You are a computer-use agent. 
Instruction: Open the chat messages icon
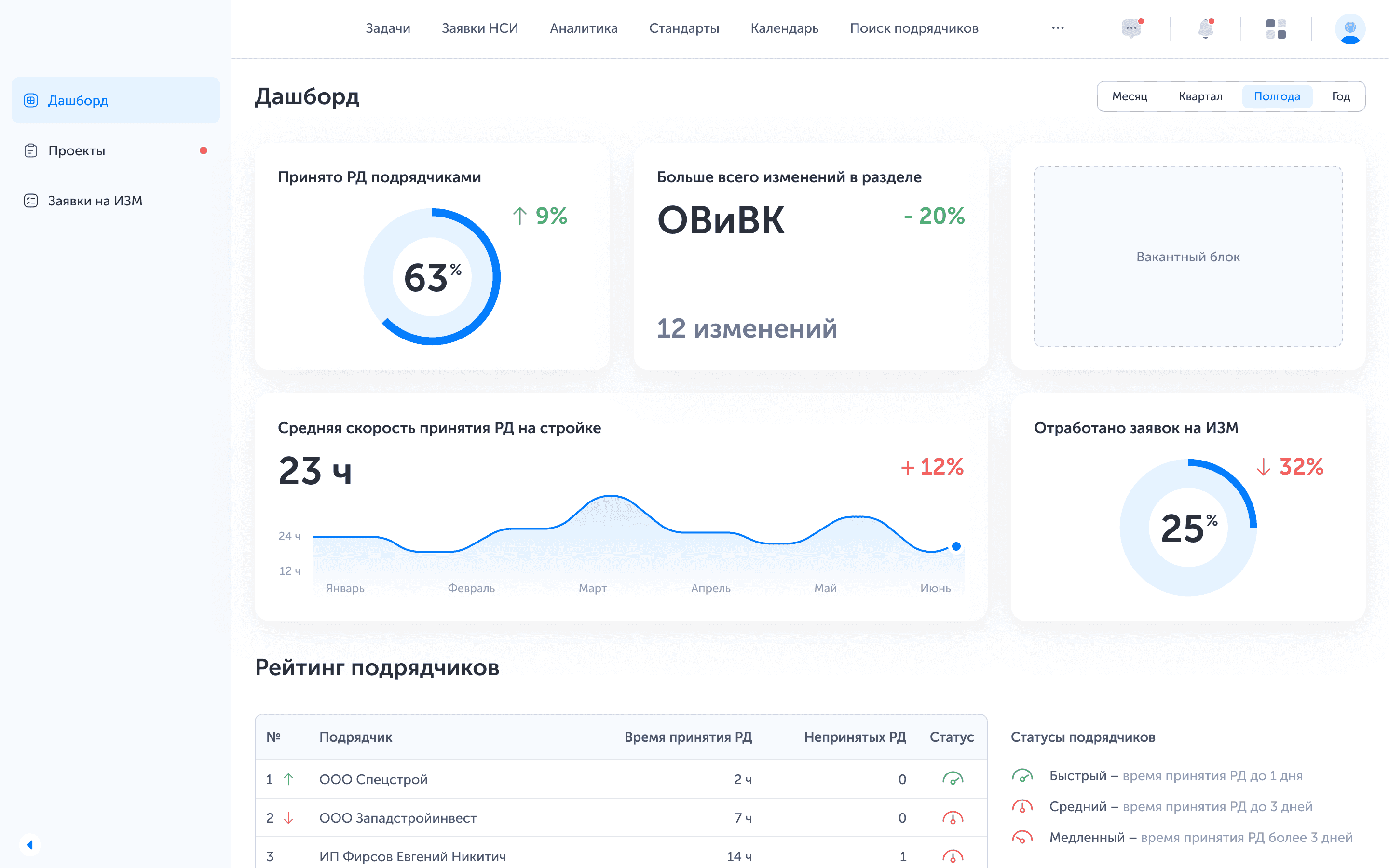pos(1130,29)
